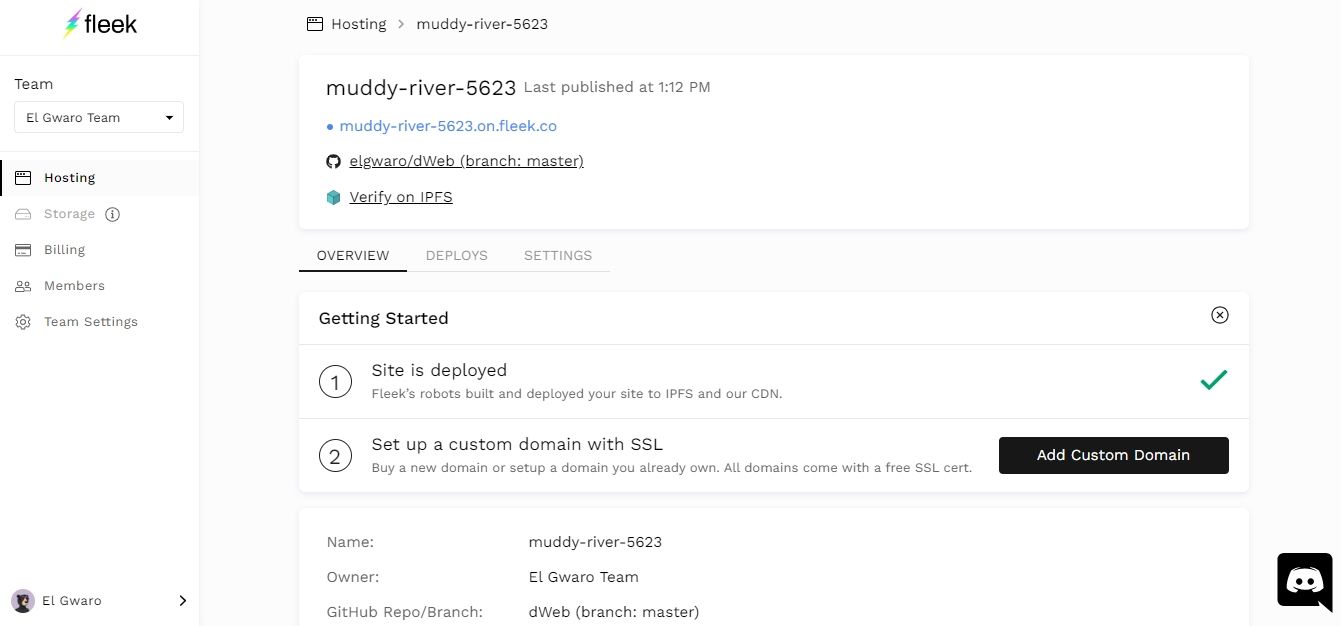This screenshot has height=626, width=1341.
Task: Switch to the Settings tab
Action: pyautogui.click(x=557, y=255)
